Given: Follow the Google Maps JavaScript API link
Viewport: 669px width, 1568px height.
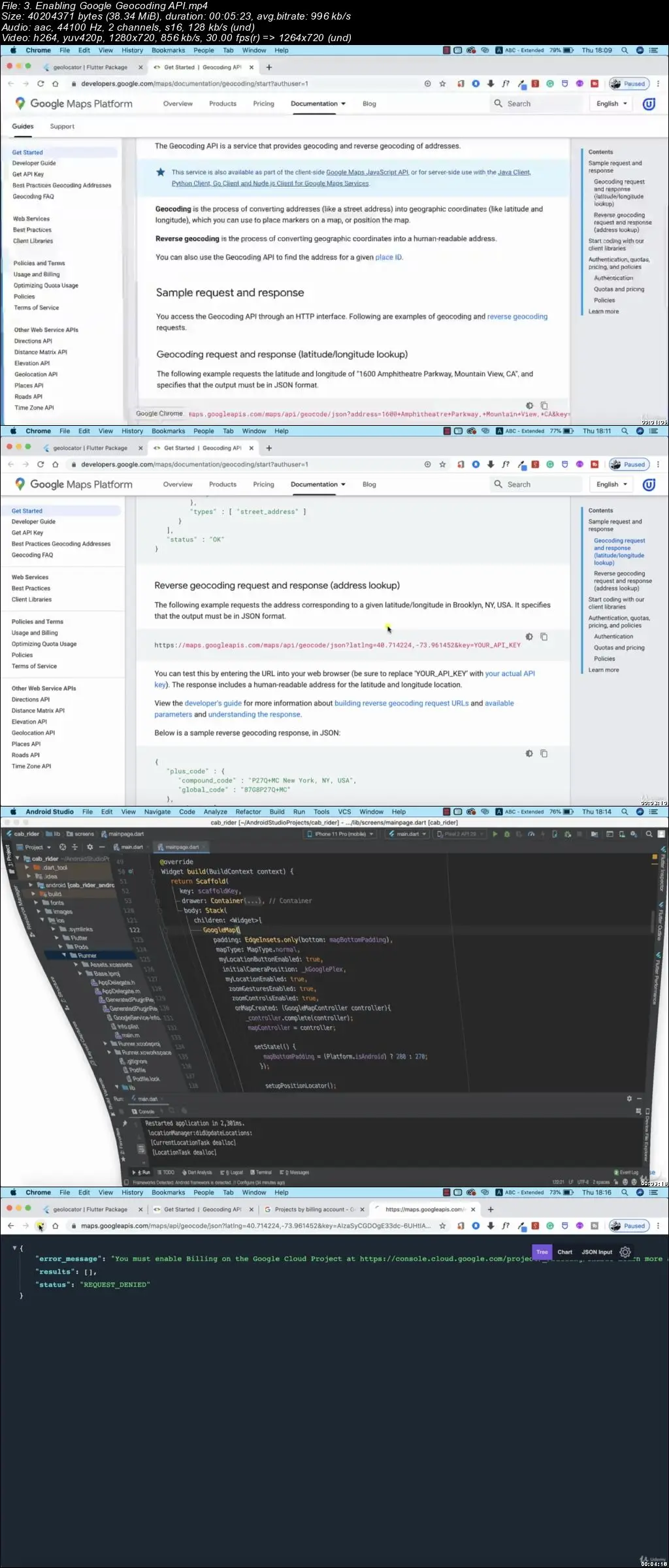Looking at the screenshot, I should click(367, 172).
